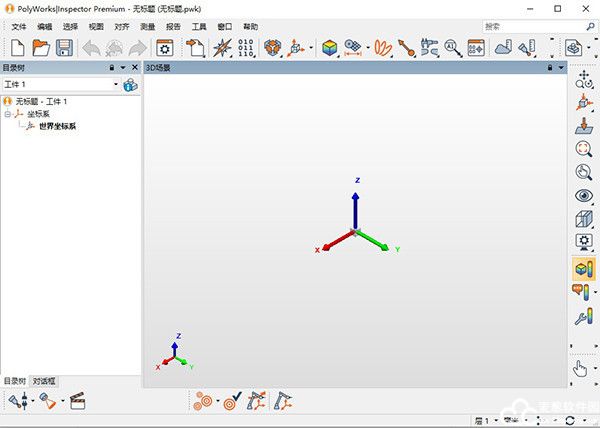Click the wrench tool icon in right toolbar
The image size is (600, 428).
[x=583, y=318]
